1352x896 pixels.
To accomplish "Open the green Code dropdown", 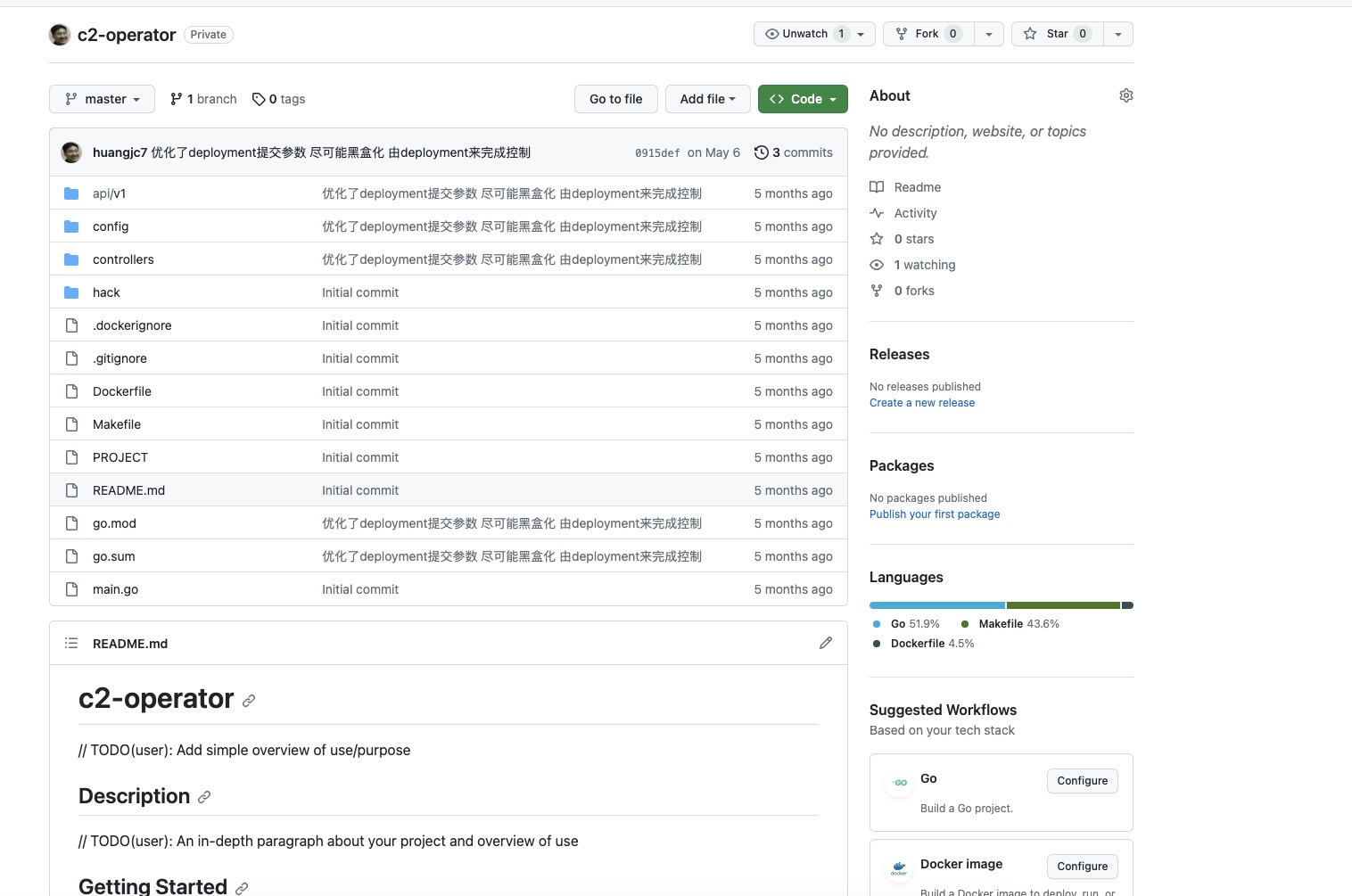I will click(803, 99).
